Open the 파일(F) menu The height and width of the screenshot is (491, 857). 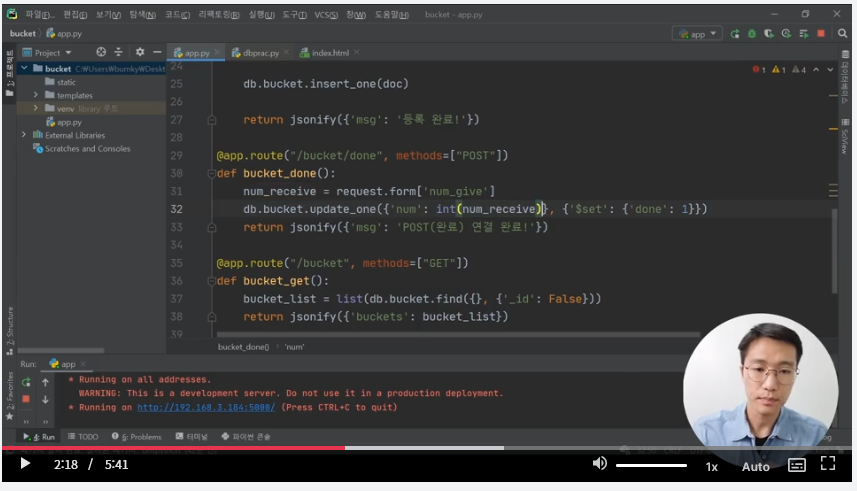point(40,15)
